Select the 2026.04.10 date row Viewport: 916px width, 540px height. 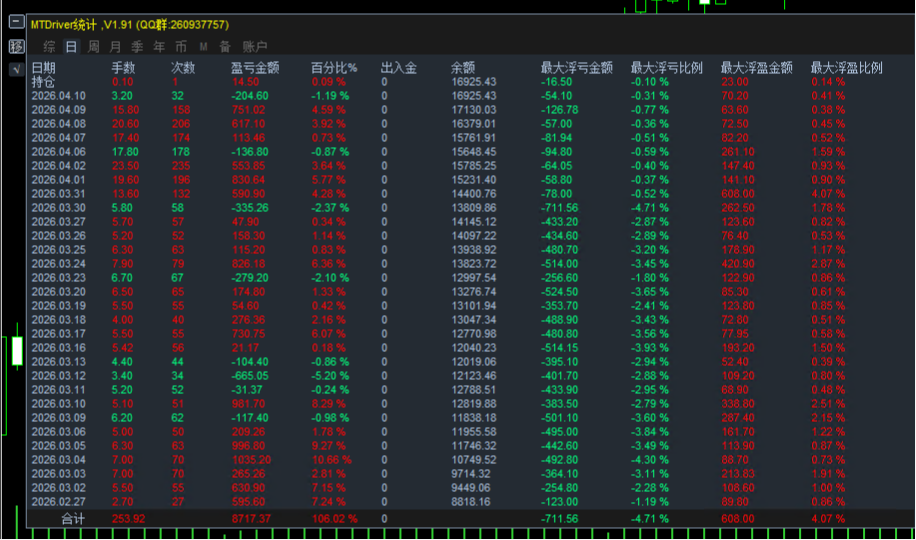coord(58,96)
